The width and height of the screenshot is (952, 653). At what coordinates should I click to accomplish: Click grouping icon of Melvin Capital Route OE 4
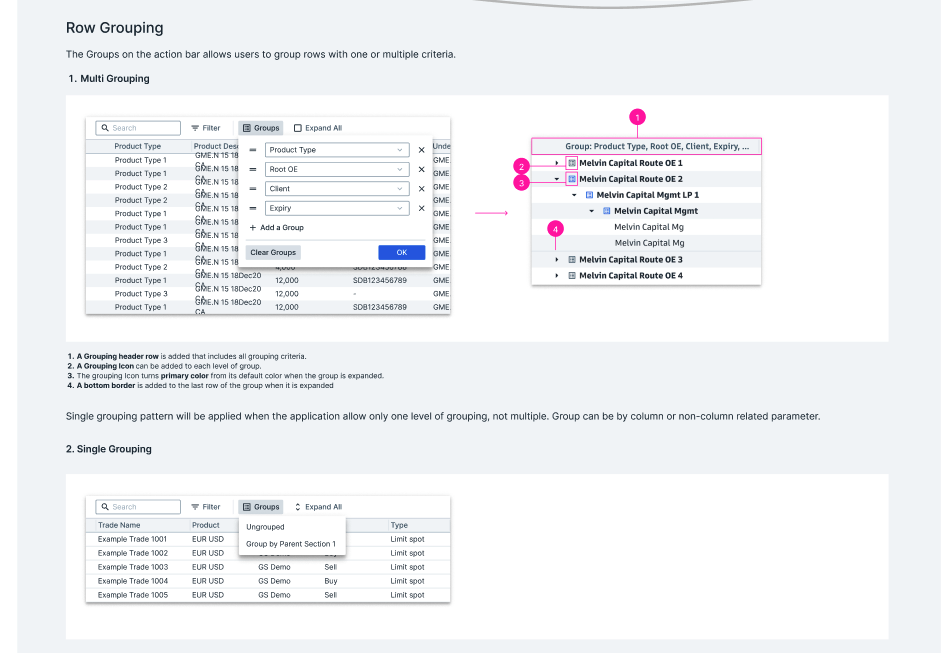click(572, 276)
